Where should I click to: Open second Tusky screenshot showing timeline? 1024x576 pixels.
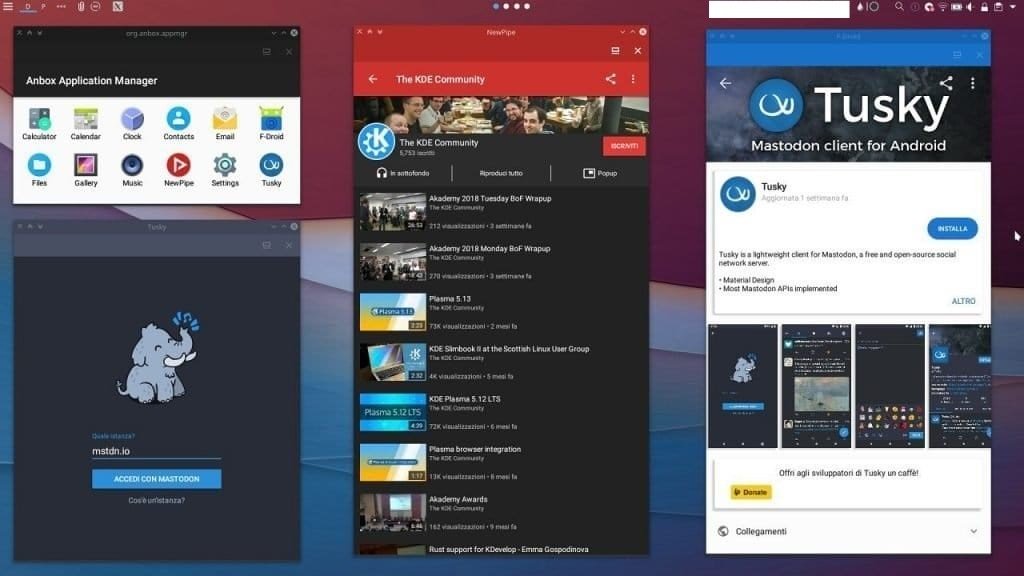[816, 386]
